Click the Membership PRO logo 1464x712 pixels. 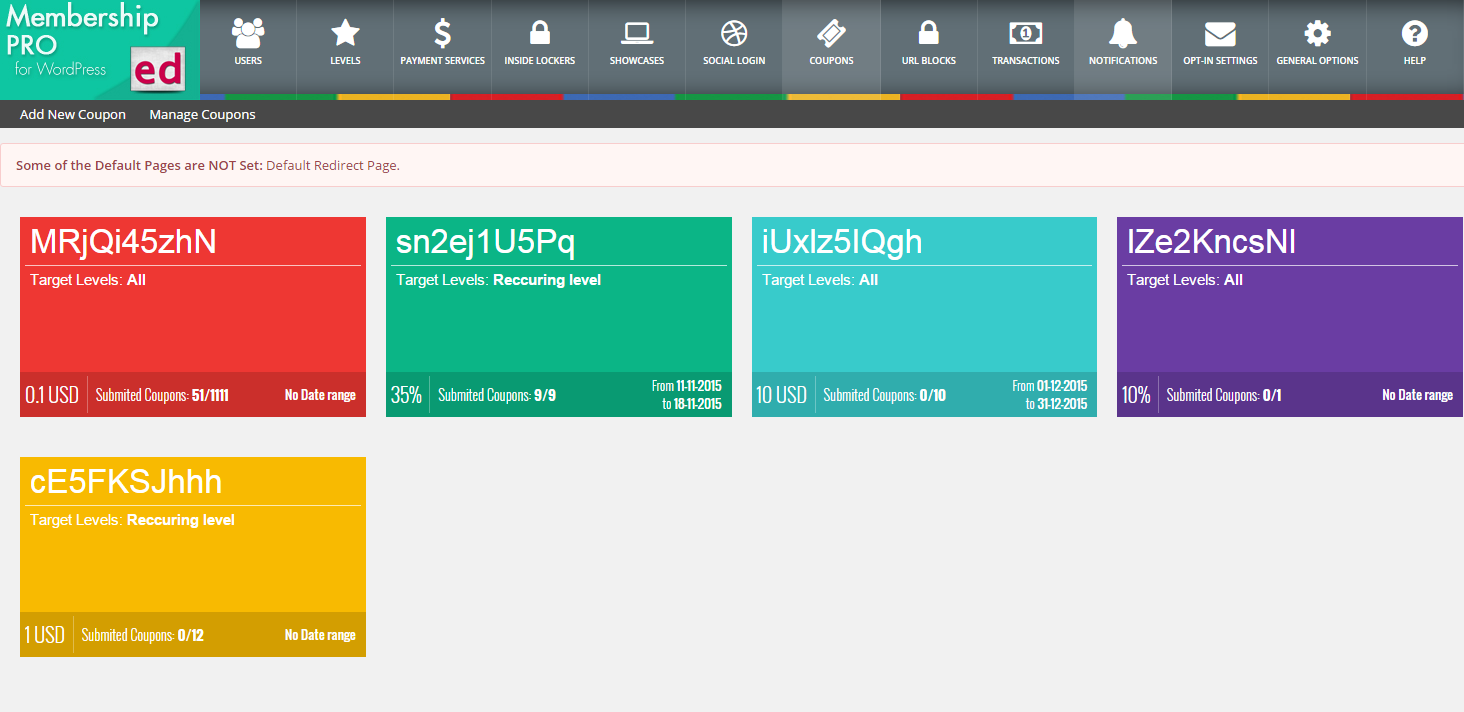(100, 49)
